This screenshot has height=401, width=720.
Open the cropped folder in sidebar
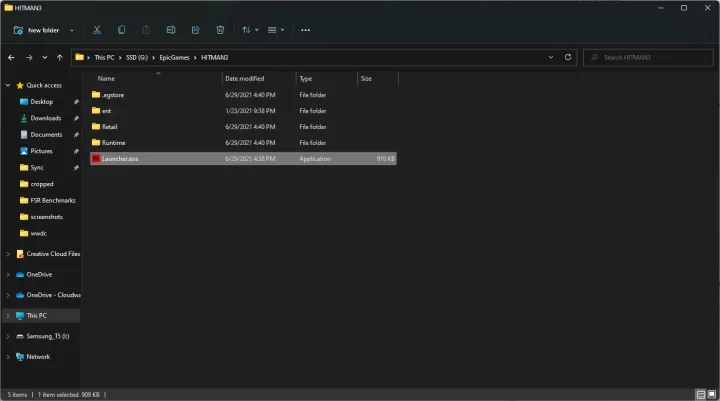click(42, 184)
